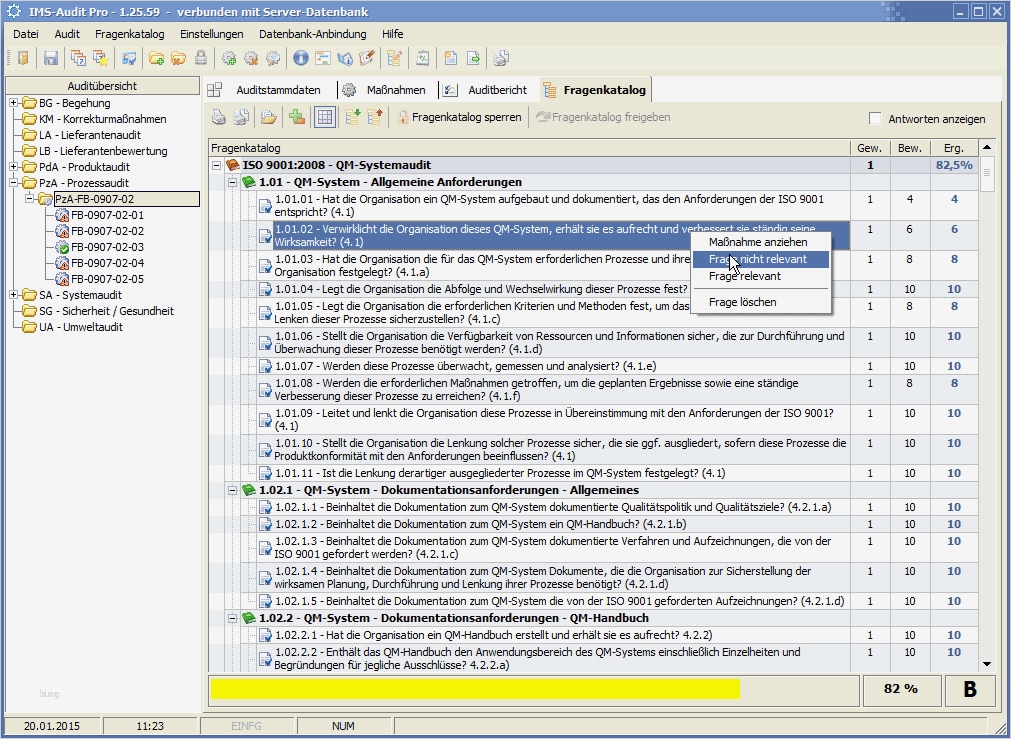
Task: Click the Fragenkatalog sperren button
Action: (x=459, y=117)
